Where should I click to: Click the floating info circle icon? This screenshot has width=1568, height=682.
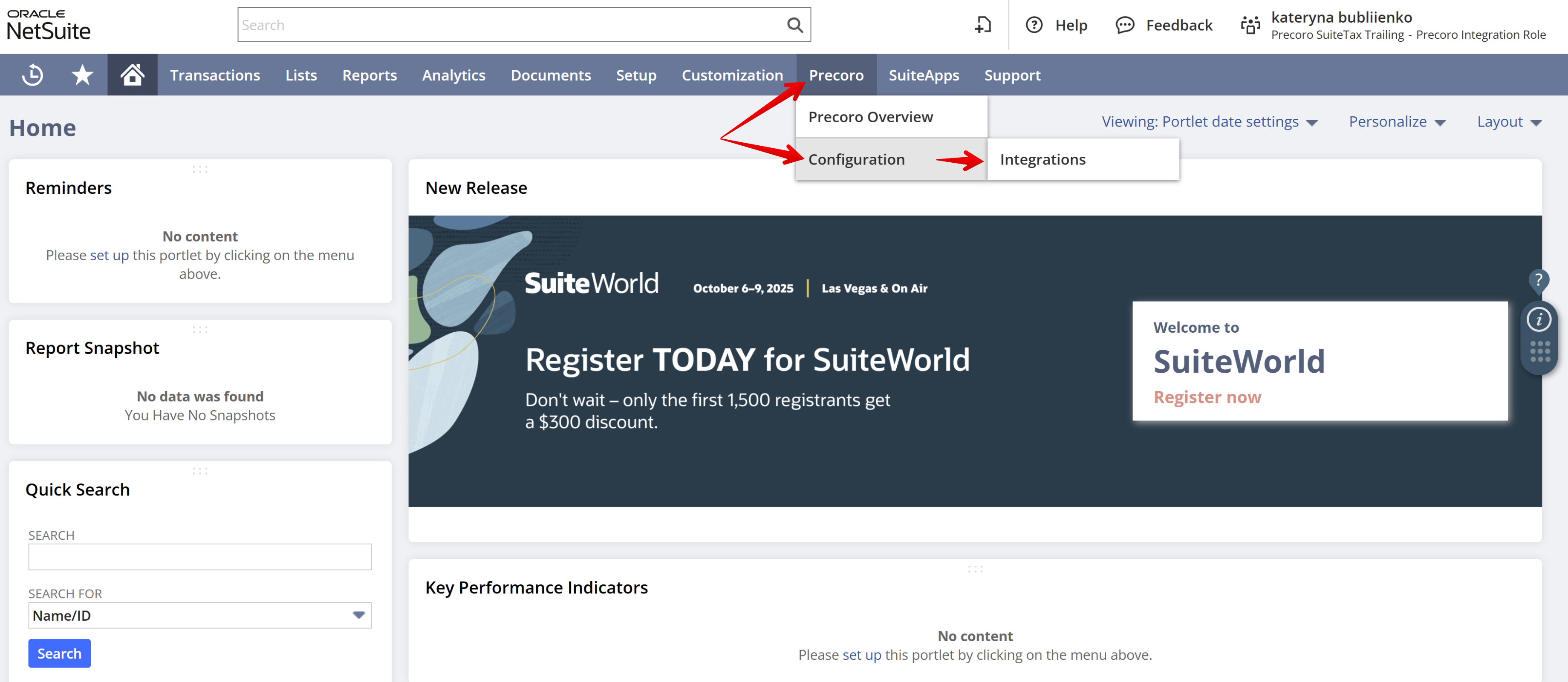click(1538, 319)
